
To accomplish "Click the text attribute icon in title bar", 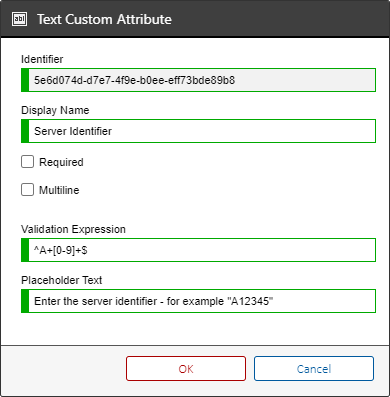I will click(x=19, y=19).
